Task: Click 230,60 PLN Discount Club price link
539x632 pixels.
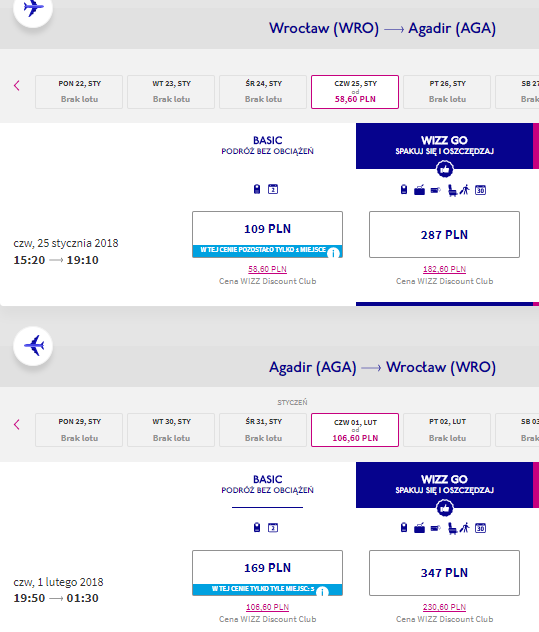Action: pos(444,607)
